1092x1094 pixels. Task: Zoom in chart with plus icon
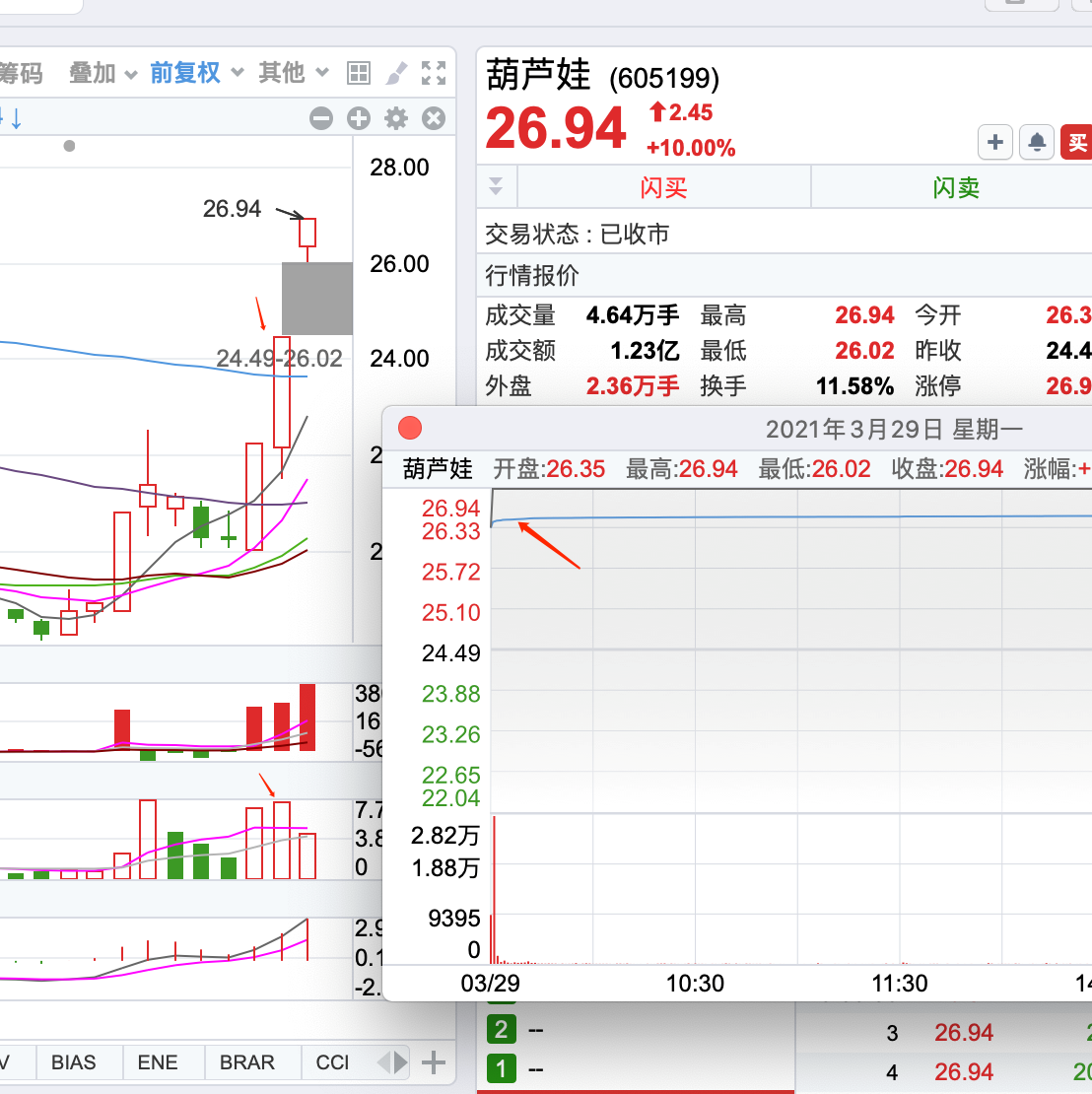pos(359,118)
